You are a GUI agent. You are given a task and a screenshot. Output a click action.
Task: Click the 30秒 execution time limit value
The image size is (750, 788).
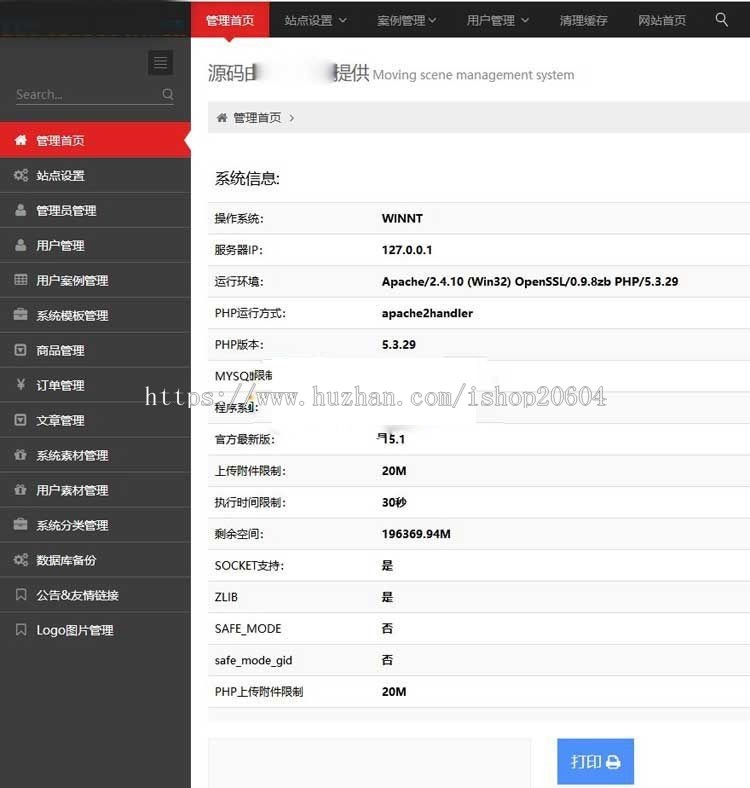coord(394,502)
